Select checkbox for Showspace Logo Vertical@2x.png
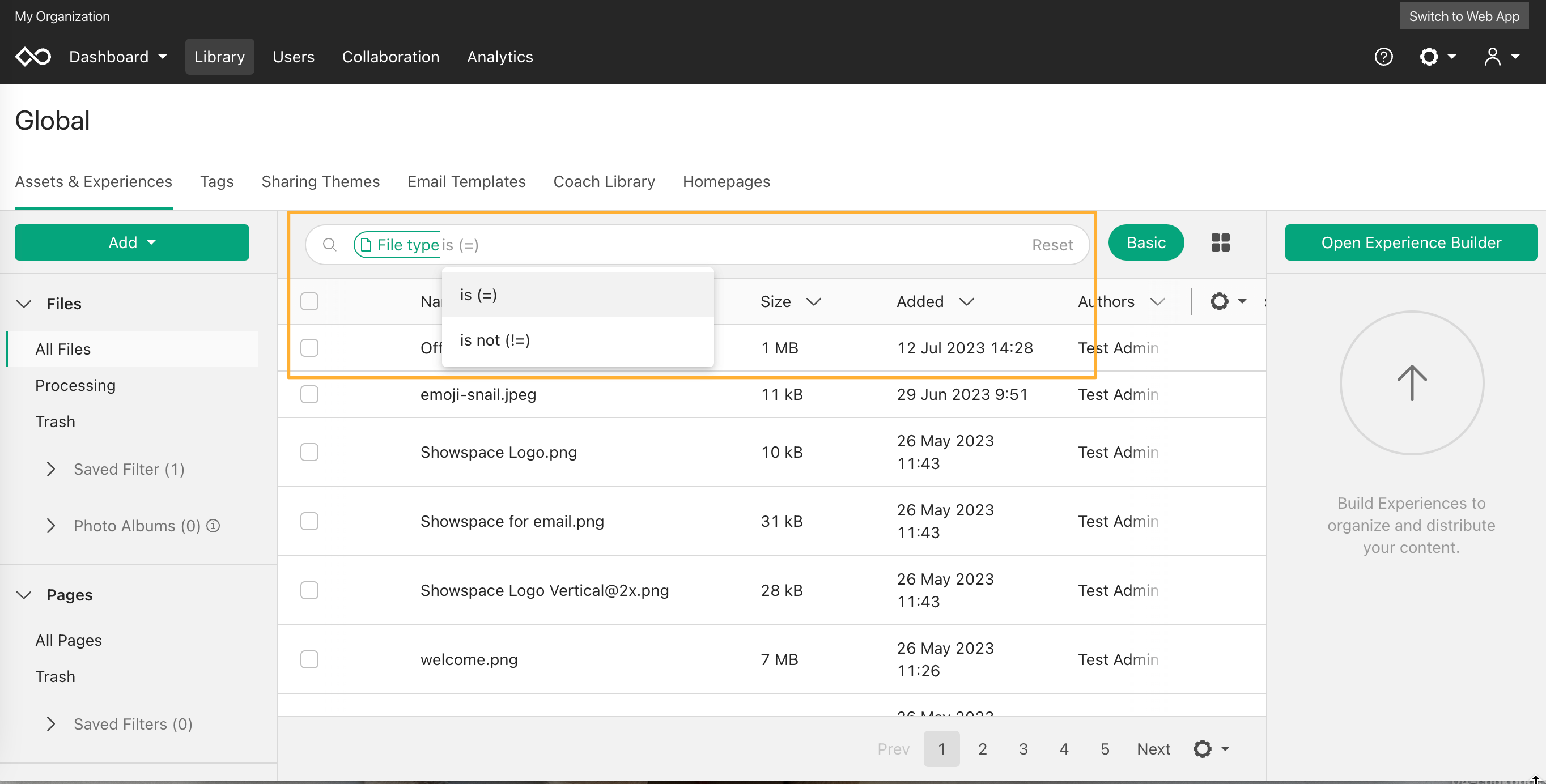 tap(309, 590)
